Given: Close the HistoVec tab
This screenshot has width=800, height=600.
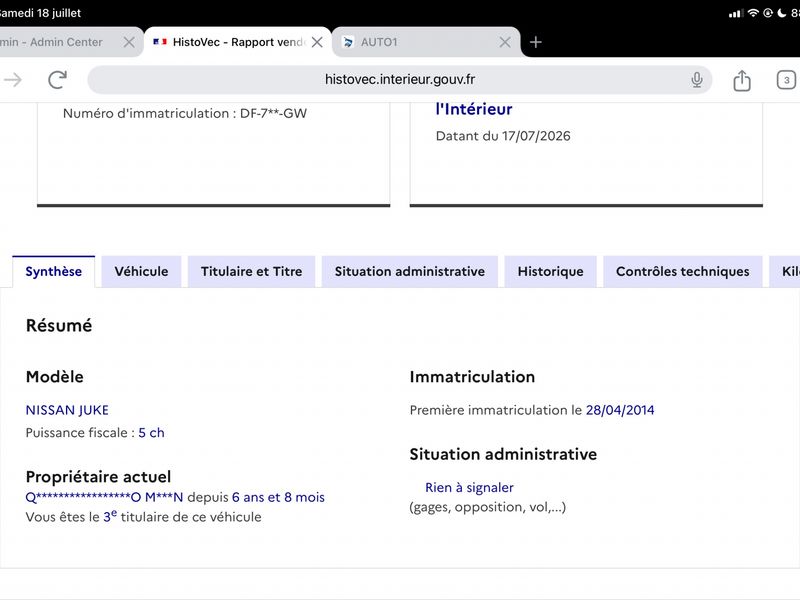Looking at the screenshot, I should coord(317,42).
